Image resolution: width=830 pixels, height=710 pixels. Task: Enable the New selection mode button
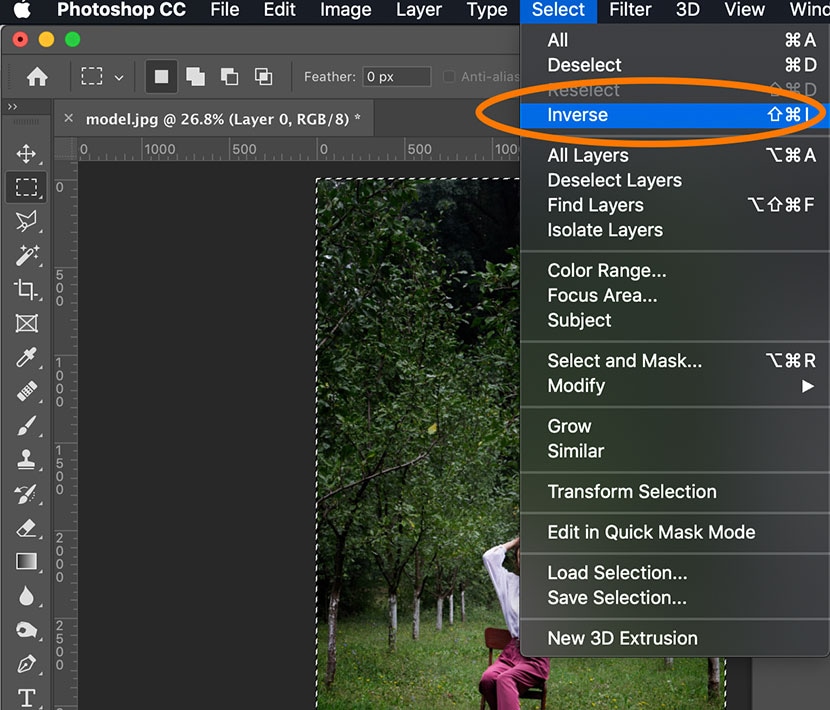[x=159, y=77]
